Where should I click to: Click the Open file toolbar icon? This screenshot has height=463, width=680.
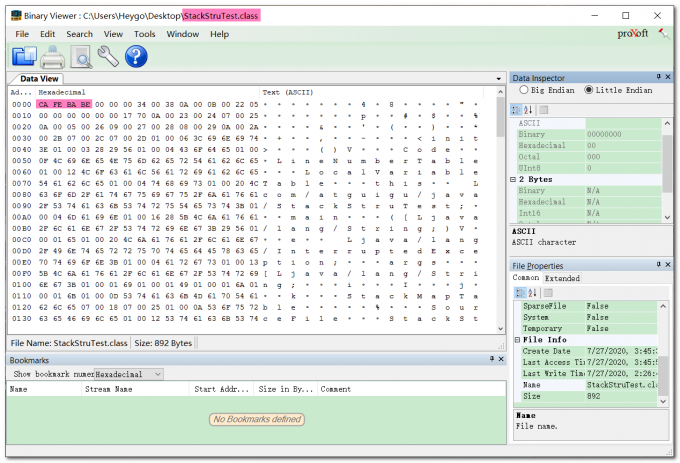pyautogui.click(x=24, y=57)
